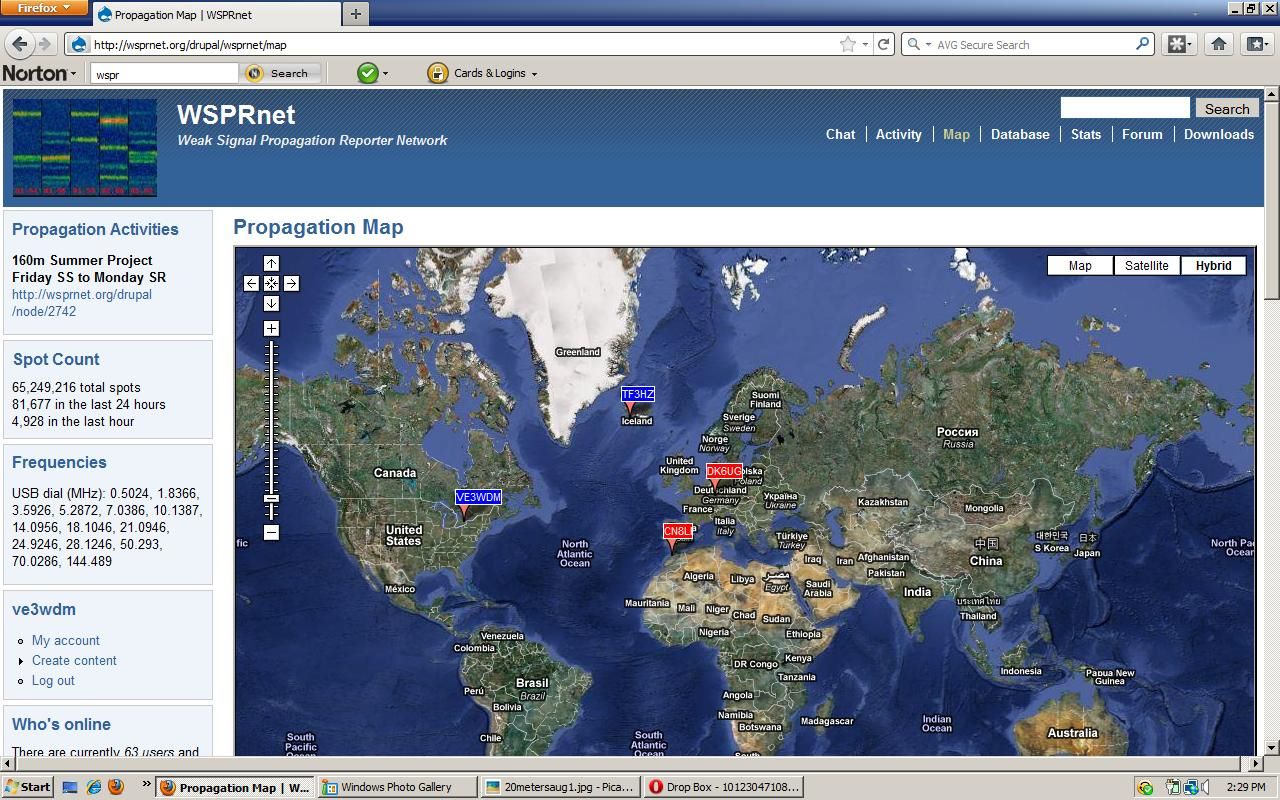Launch Firefox from quick launch icon

tap(115, 787)
